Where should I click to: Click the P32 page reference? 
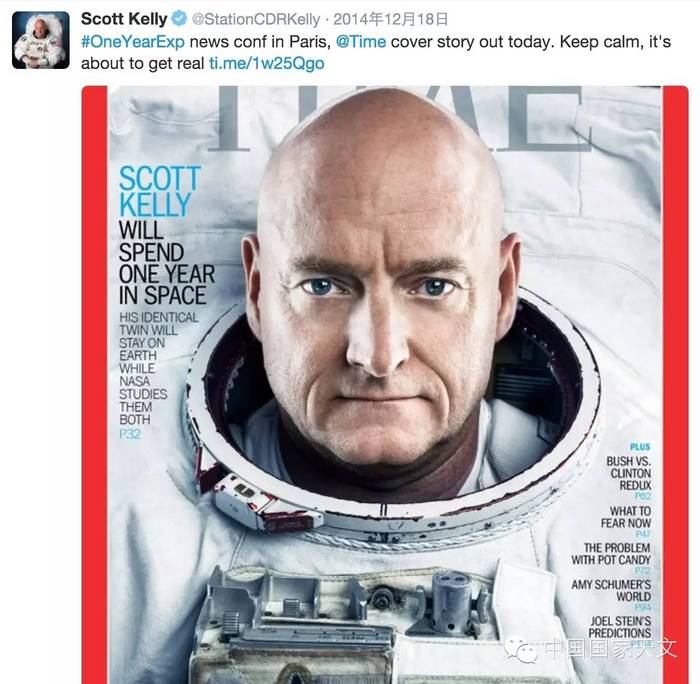pyautogui.click(x=130, y=434)
